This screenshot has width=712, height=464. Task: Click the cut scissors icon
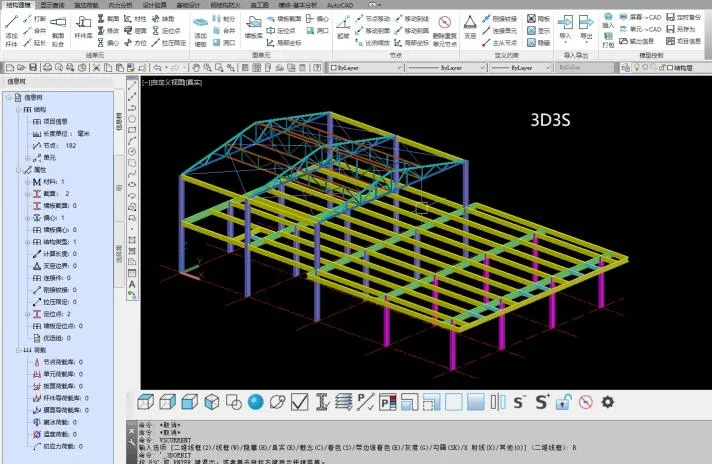click(x=96, y=68)
